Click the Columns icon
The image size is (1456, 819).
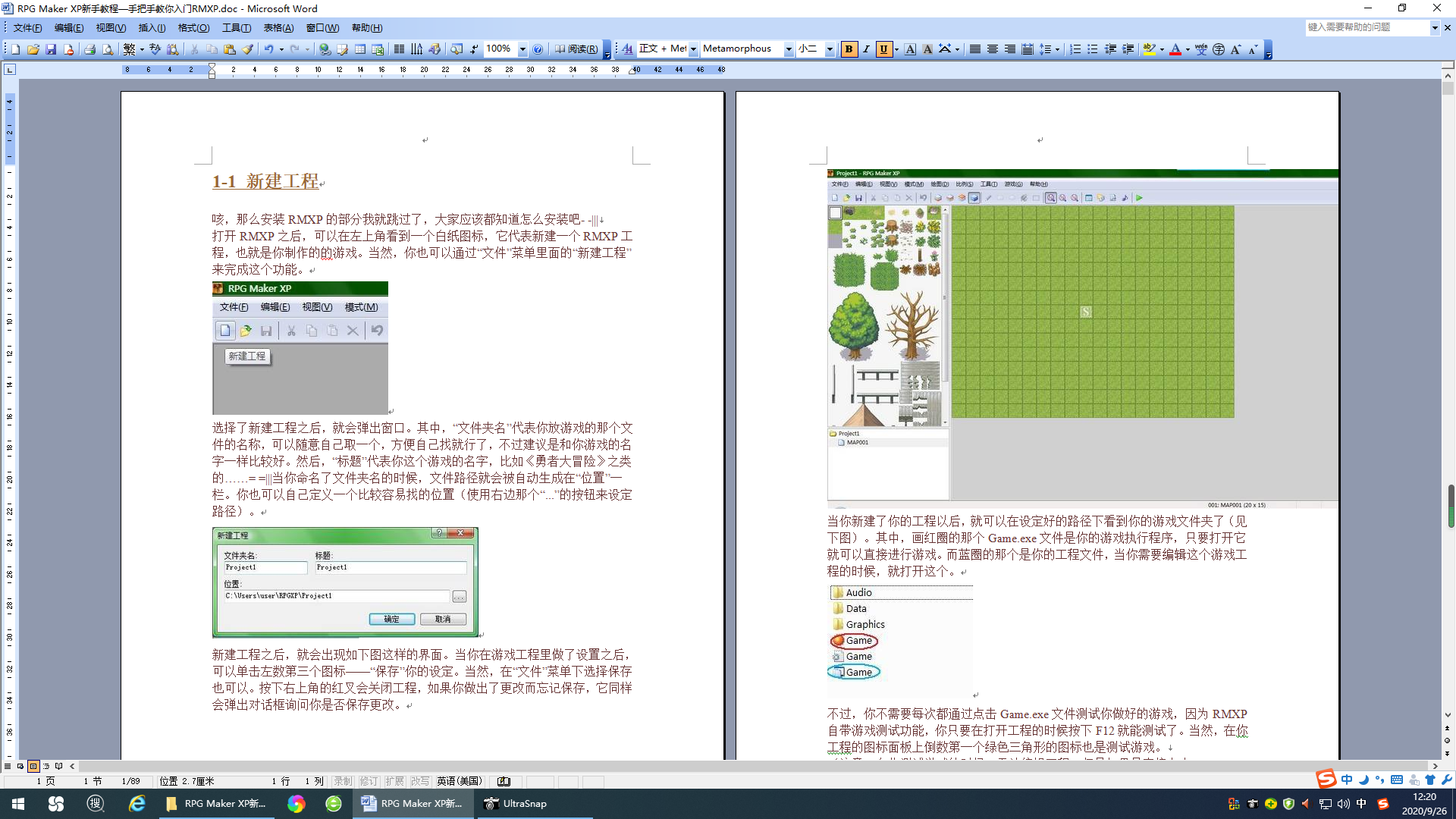click(399, 49)
